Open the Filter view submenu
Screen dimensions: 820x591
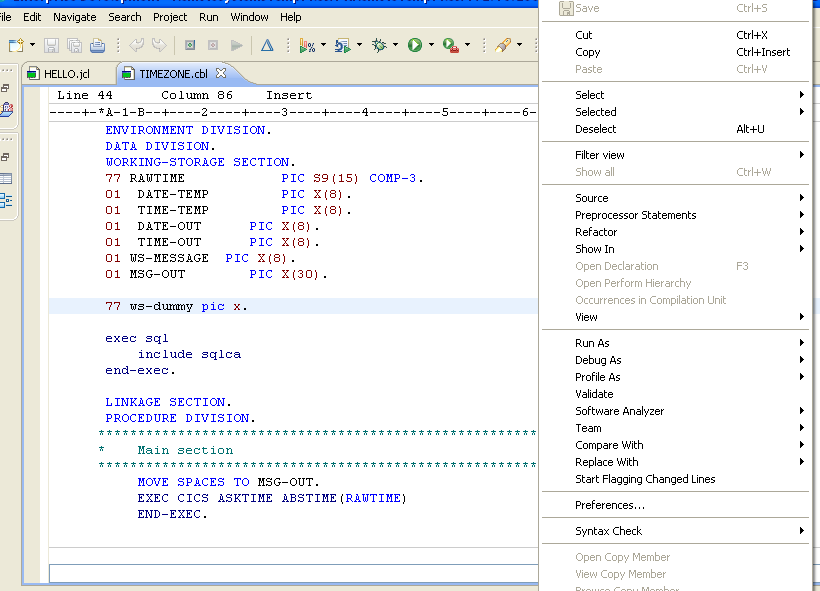(x=676, y=155)
